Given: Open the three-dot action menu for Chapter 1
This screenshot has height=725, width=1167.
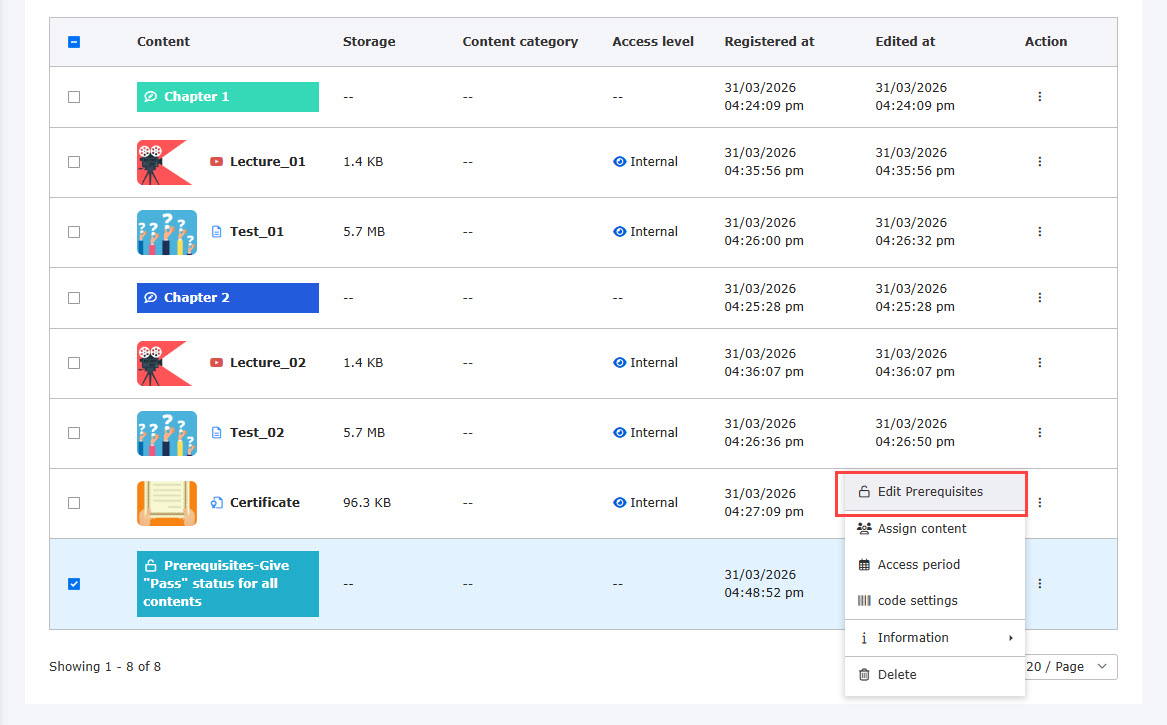Looking at the screenshot, I should [x=1039, y=97].
